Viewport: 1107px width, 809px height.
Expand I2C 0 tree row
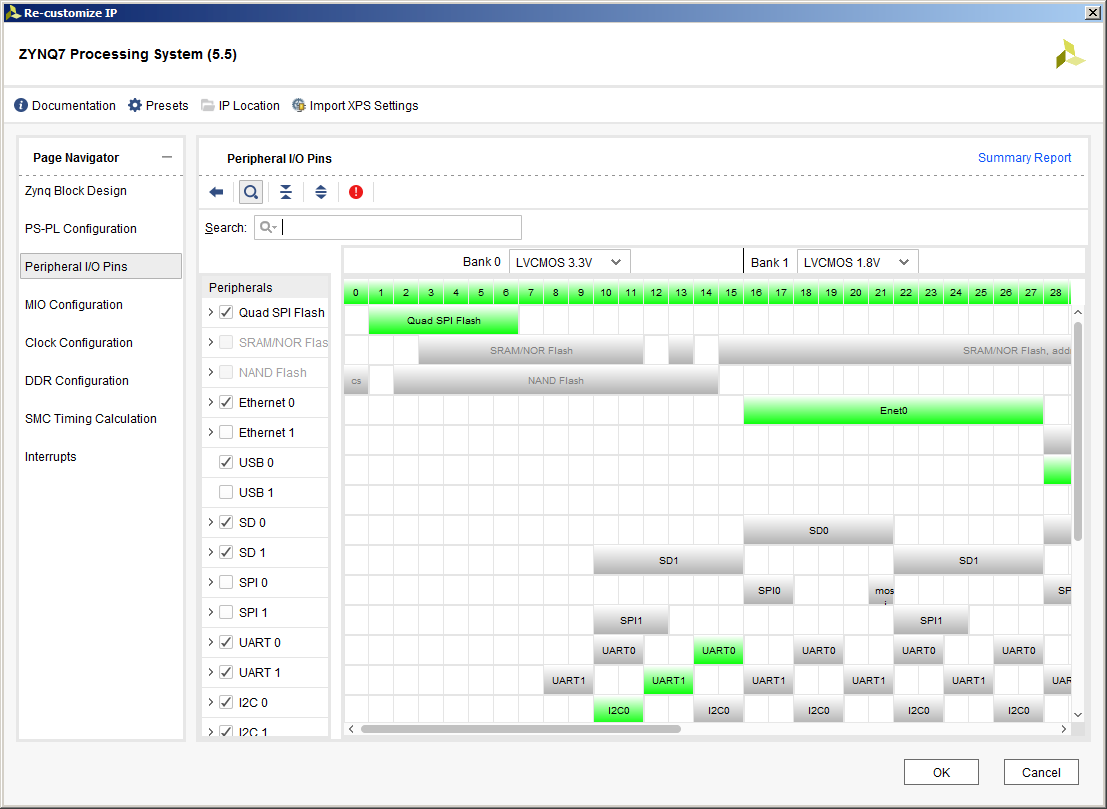point(210,702)
